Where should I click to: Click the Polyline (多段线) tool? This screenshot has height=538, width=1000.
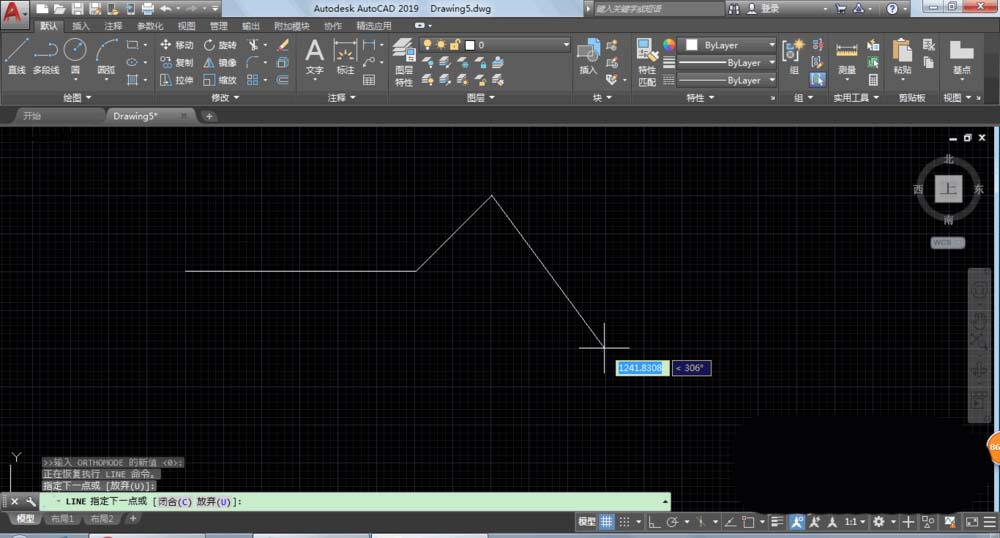[46, 56]
